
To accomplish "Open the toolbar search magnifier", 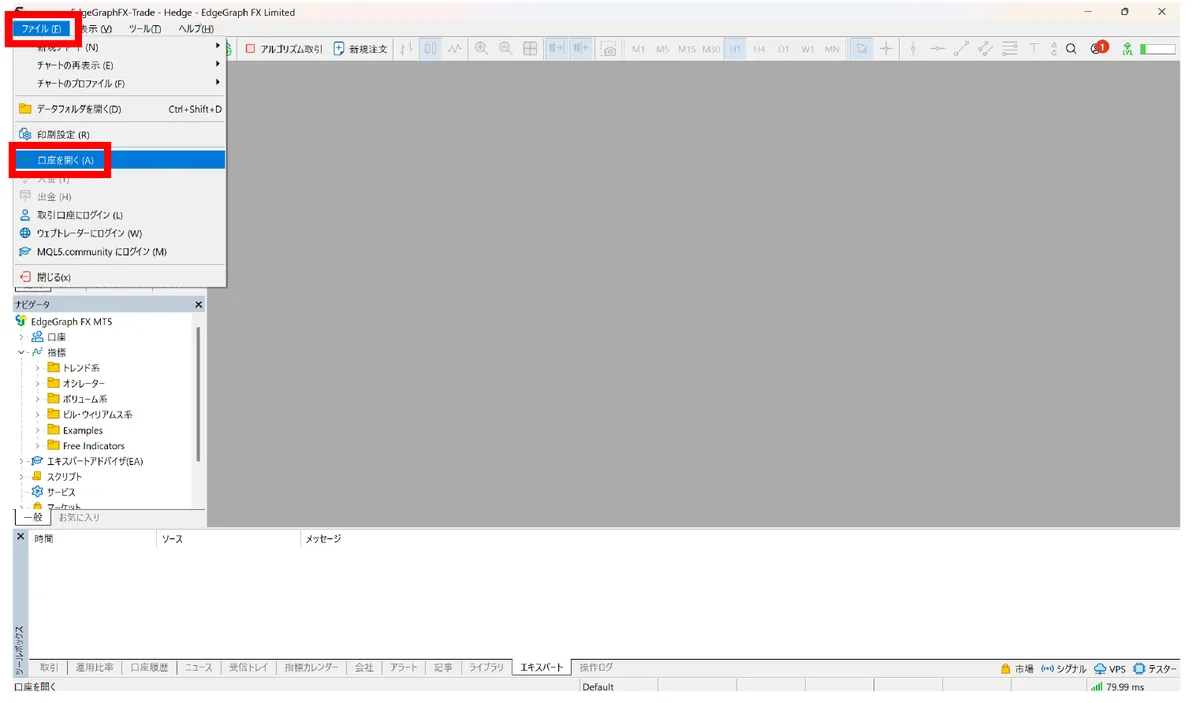I will 1071,48.
